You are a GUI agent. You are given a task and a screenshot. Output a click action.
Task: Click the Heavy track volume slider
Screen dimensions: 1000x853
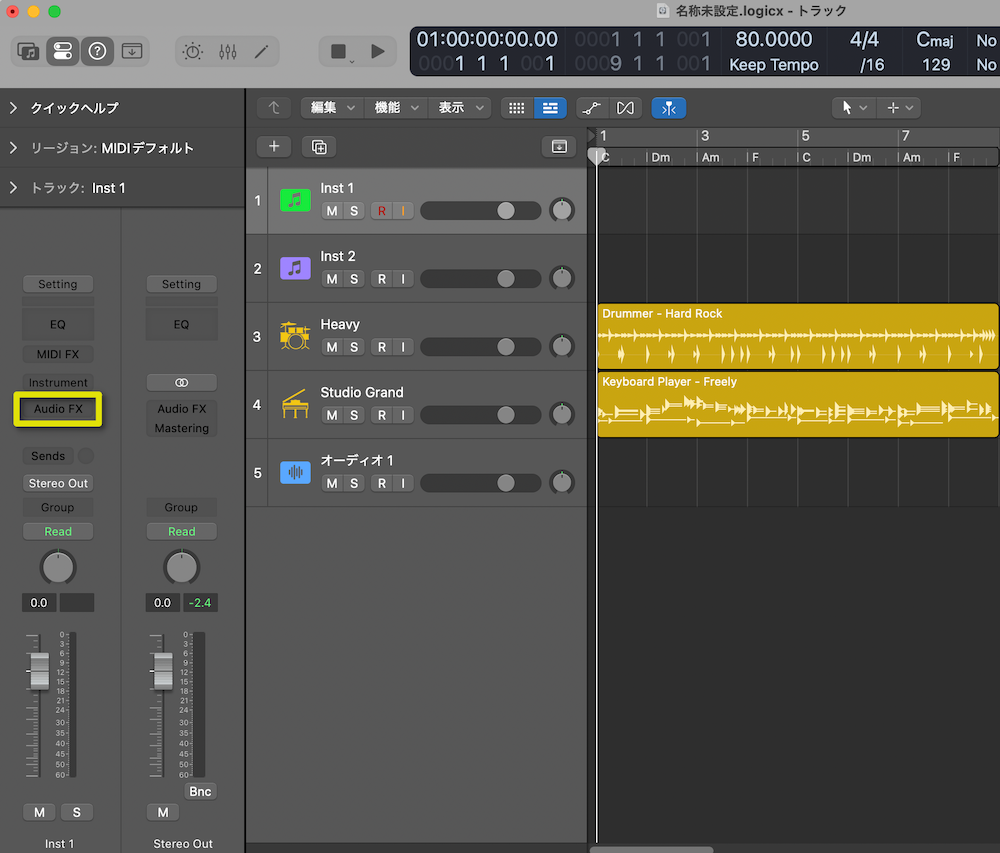(x=481, y=347)
